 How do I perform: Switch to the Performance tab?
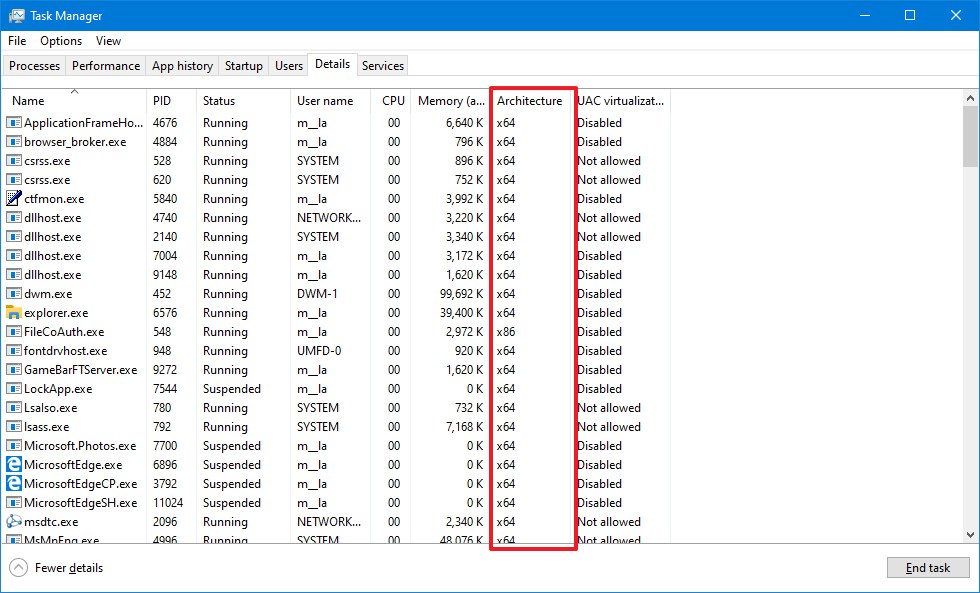pyautogui.click(x=106, y=66)
